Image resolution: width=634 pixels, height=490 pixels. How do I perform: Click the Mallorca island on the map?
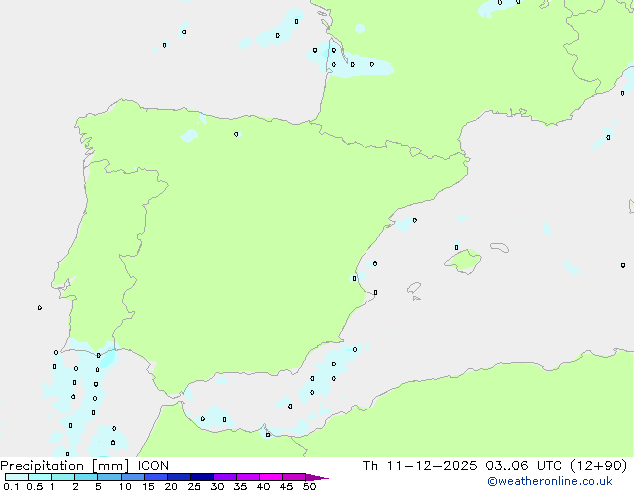463,261
